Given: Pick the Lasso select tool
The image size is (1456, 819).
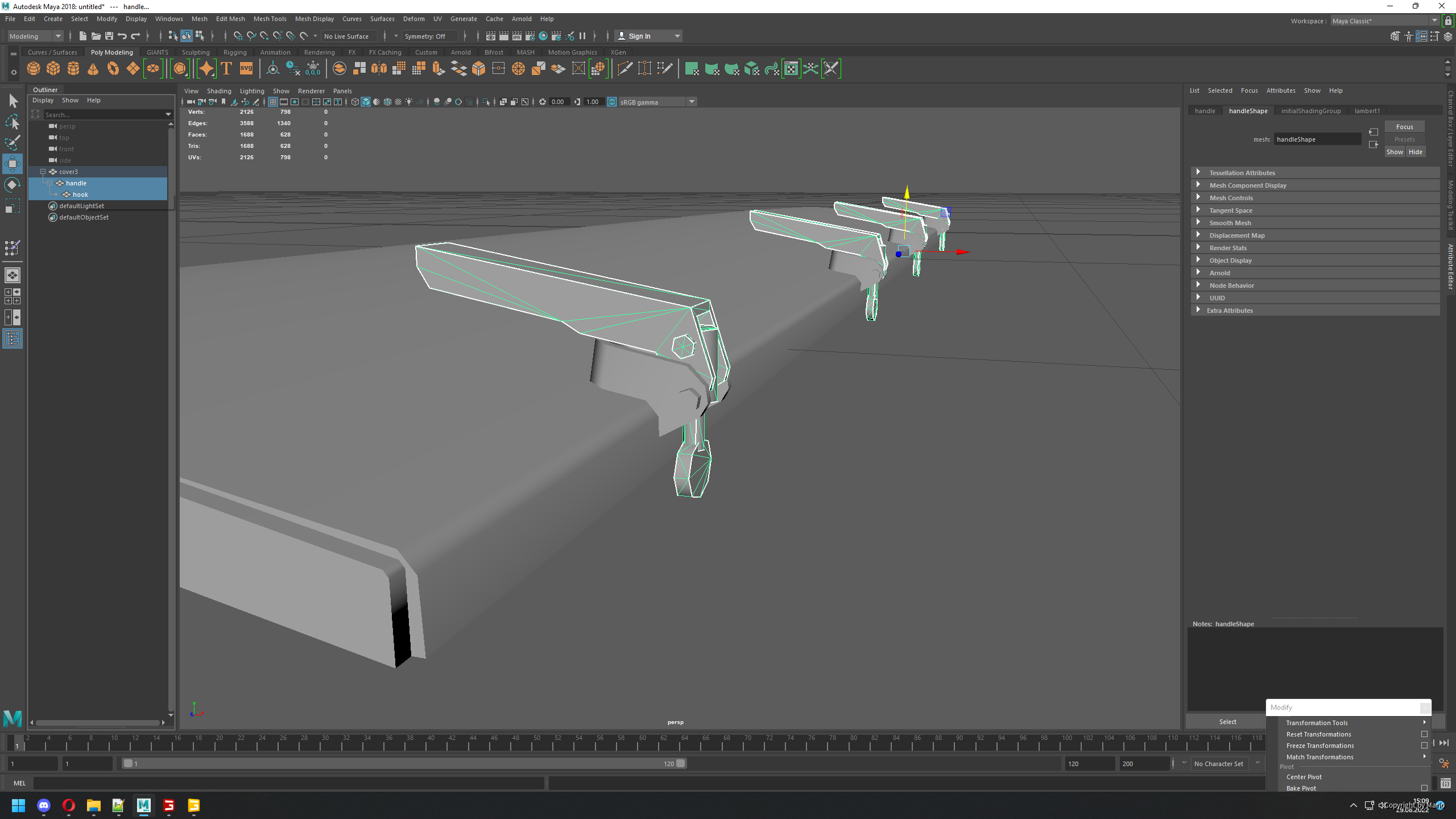Looking at the screenshot, I should (x=13, y=122).
